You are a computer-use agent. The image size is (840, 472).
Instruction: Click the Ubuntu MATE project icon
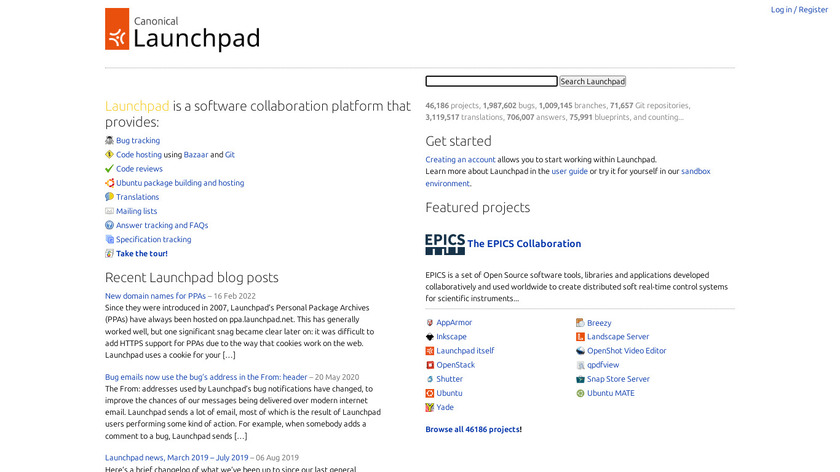(x=580, y=393)
